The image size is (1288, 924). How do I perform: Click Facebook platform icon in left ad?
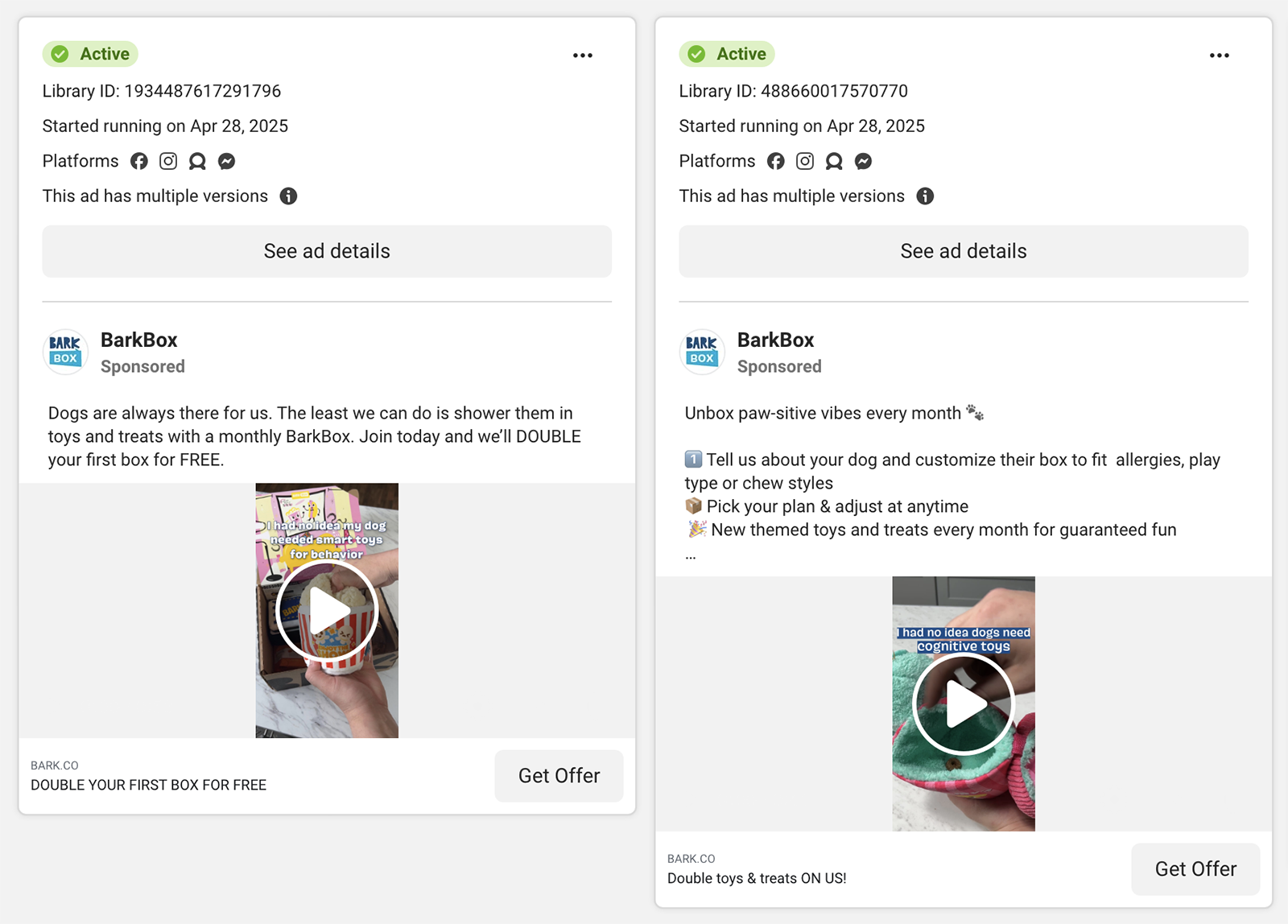point(139,161)
